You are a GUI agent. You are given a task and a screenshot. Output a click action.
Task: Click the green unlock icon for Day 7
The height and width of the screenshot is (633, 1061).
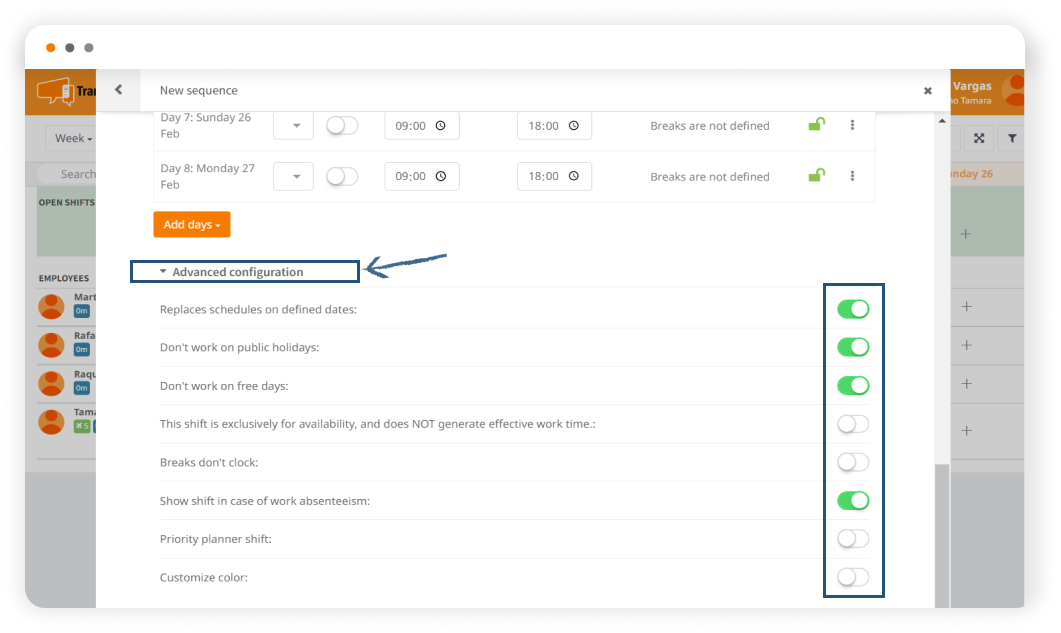pos(816,125)
